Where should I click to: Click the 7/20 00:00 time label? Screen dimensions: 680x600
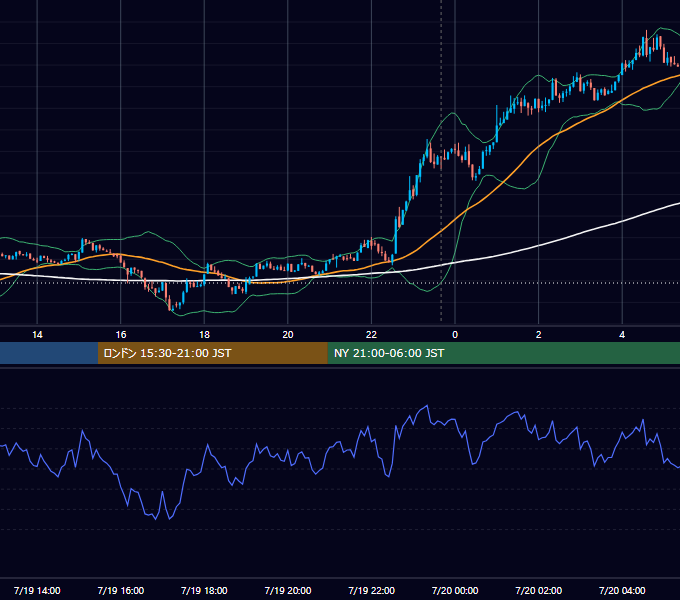click(x=455, y=590)
